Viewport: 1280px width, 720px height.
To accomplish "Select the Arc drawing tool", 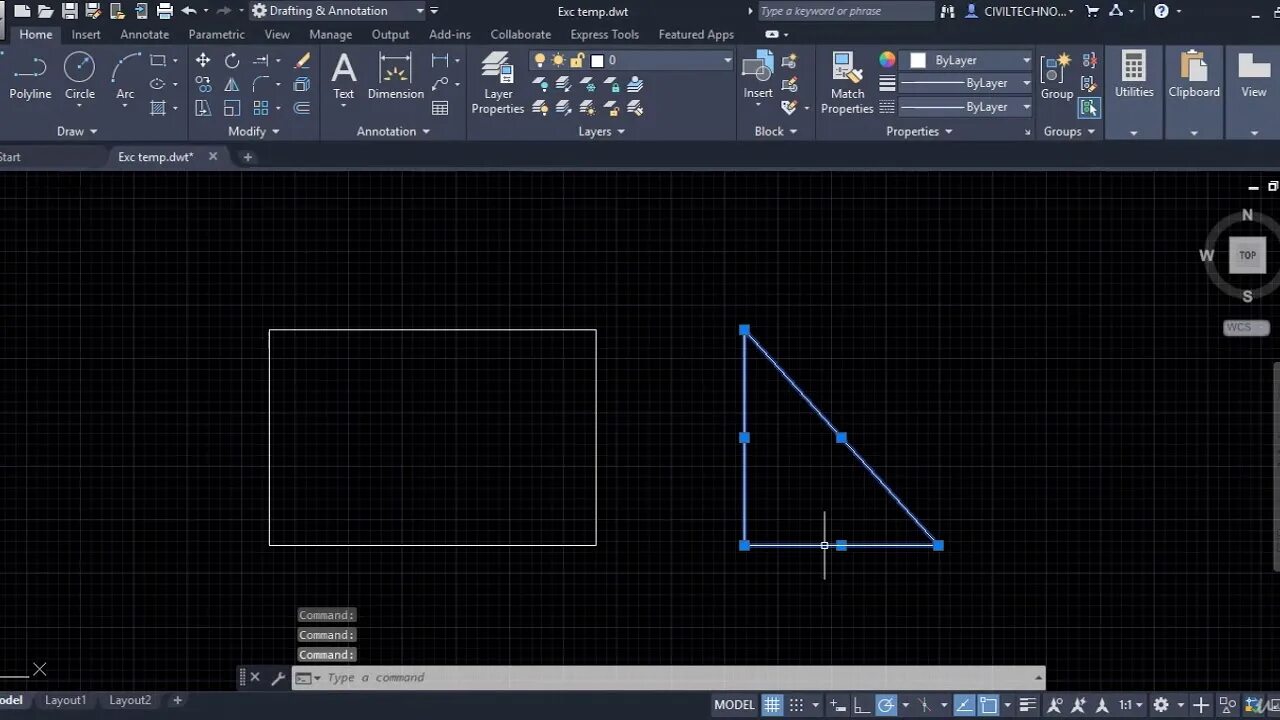I will coord(125,77).
